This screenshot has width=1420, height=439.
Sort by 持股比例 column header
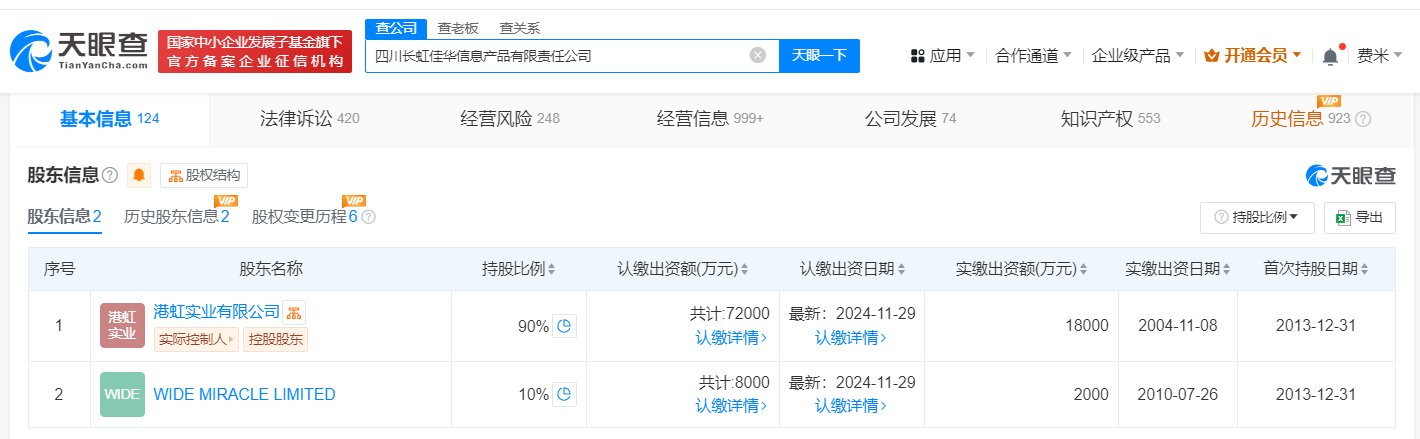click(x=519, y=269)
